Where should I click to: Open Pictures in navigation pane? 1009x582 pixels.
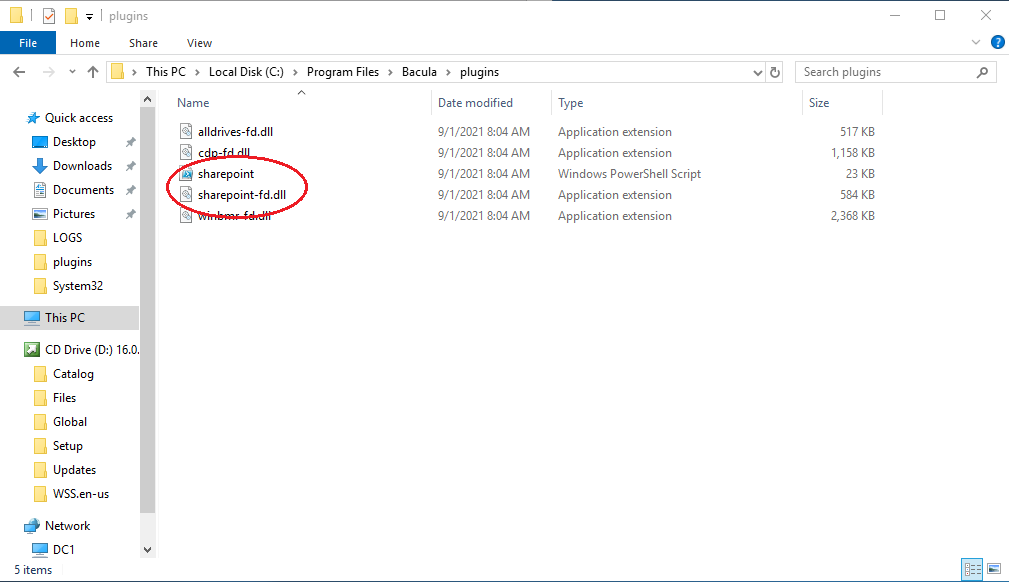click(x=73, y=214)
